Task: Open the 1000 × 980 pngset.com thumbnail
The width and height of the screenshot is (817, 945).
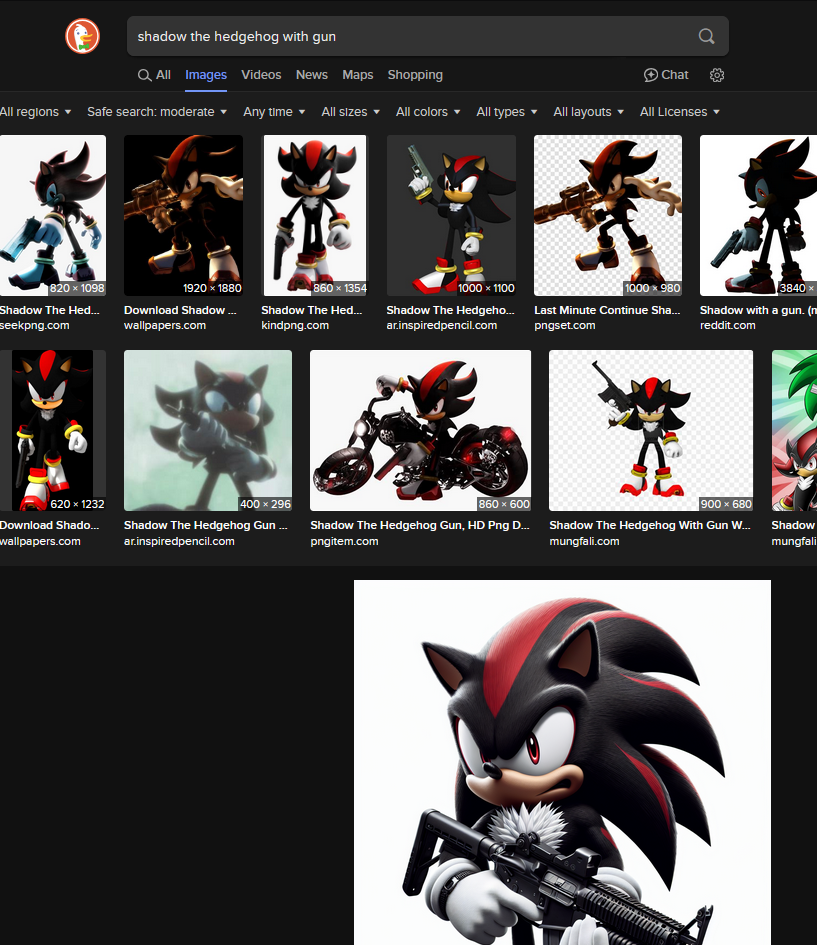Action: pos(608,215)
